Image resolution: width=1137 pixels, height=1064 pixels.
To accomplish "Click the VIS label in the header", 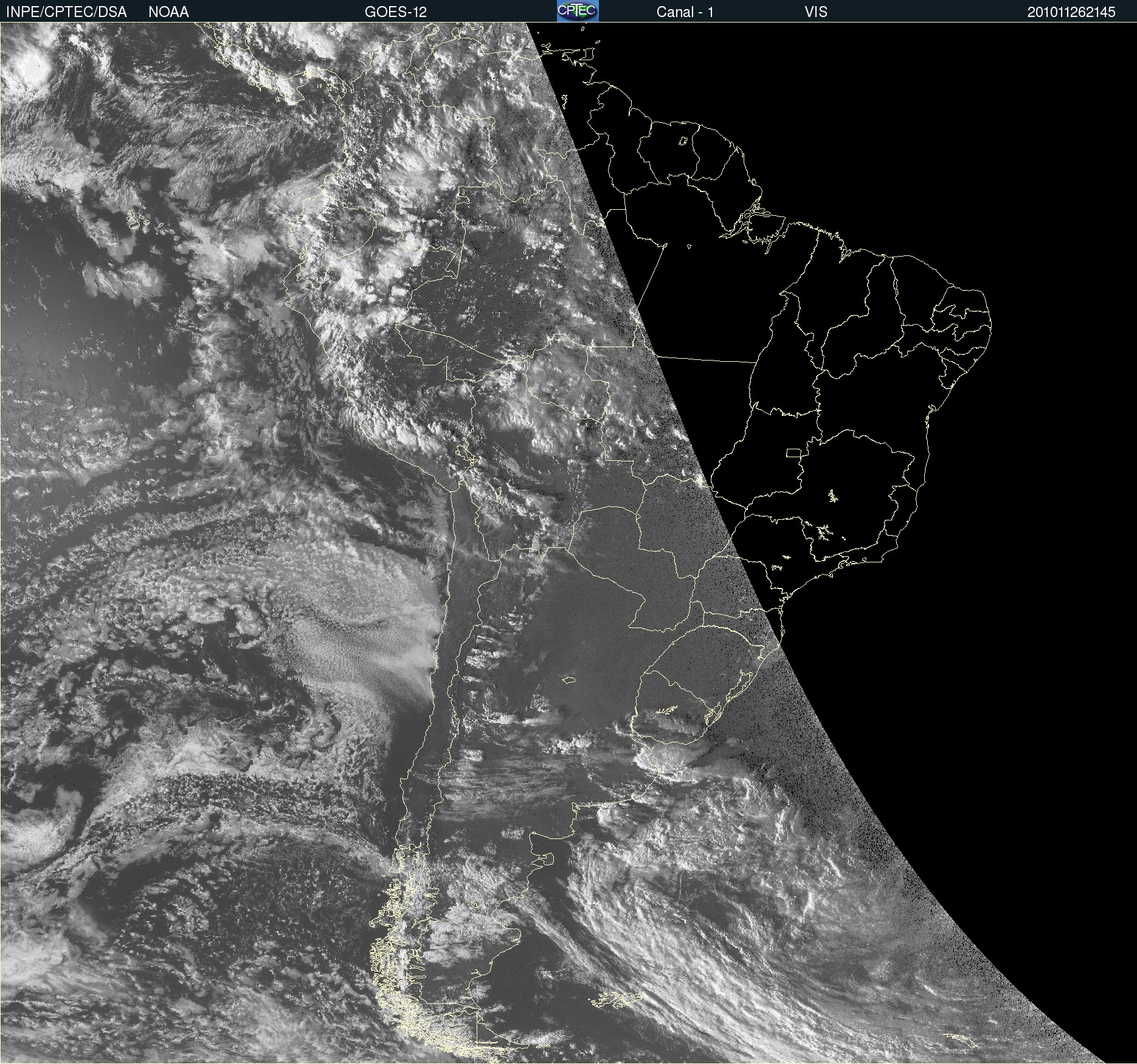I will [x=816, y=12].
